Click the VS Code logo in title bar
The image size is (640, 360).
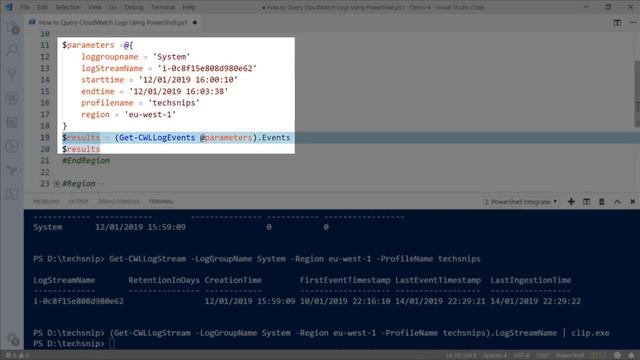tap(9, 7)
